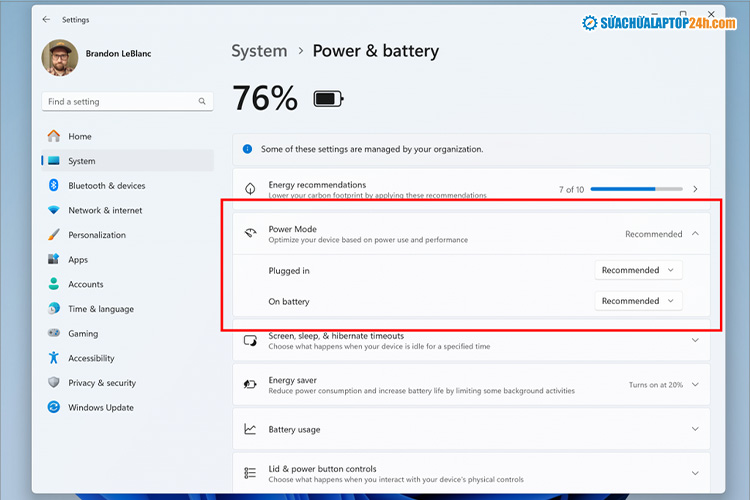The width and height of the screenshot is (750, 500).
Task: Open the Plugged in power mode dropdown
Action: click(x=638, y=270)
